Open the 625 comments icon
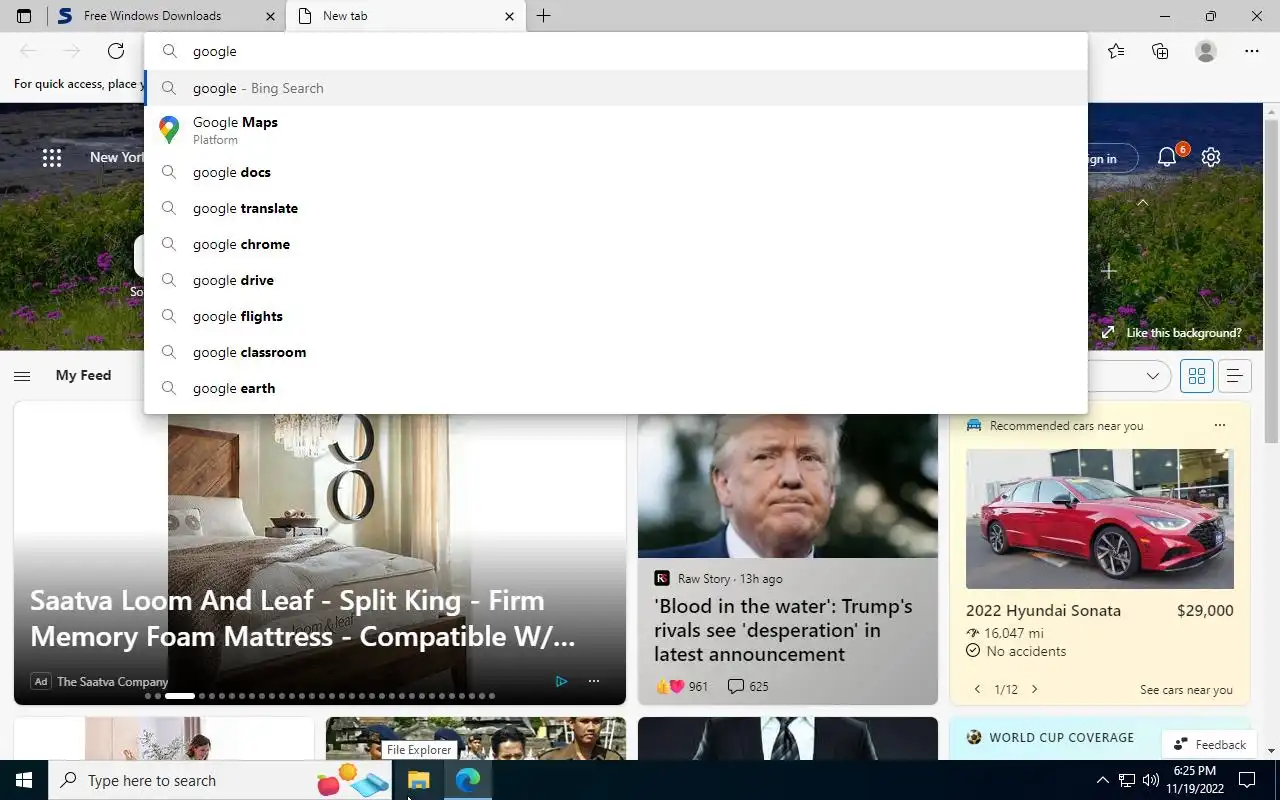Viewport: 1280px width, 800px height. (x=748, y=686)
